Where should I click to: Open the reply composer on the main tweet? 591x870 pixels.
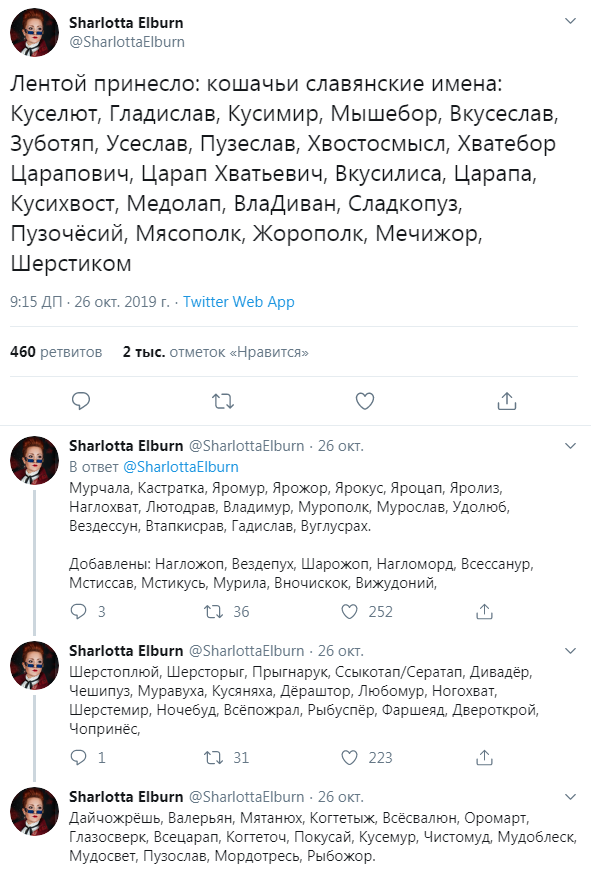[79, 401]
